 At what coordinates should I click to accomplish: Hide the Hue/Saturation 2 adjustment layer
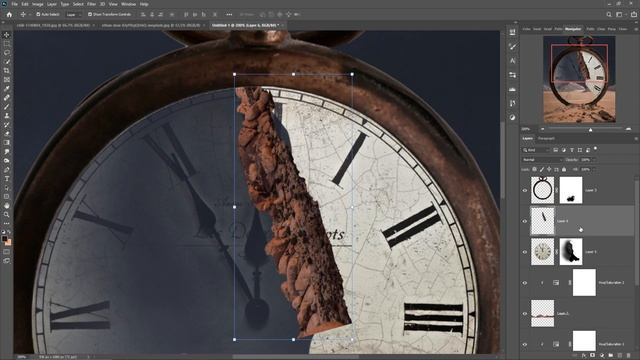tap(525, 282)
